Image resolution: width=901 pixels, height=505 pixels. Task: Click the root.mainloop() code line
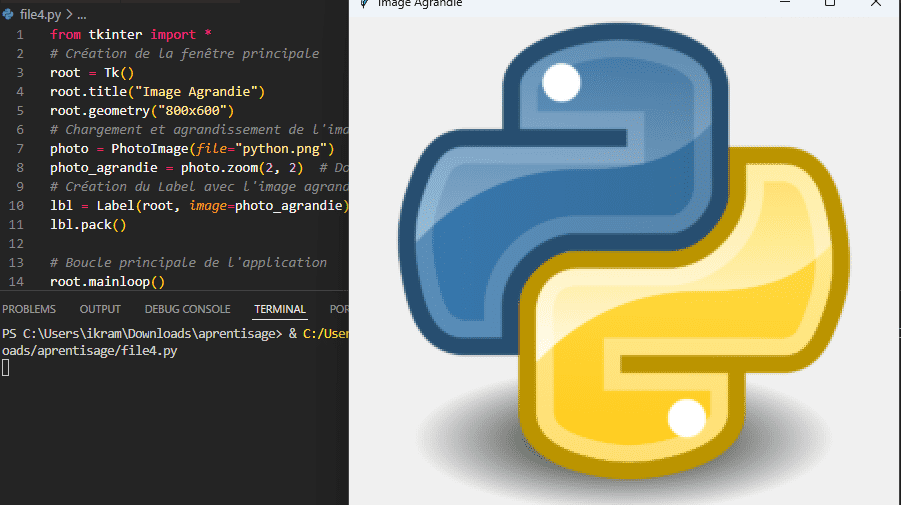(107, 282)
